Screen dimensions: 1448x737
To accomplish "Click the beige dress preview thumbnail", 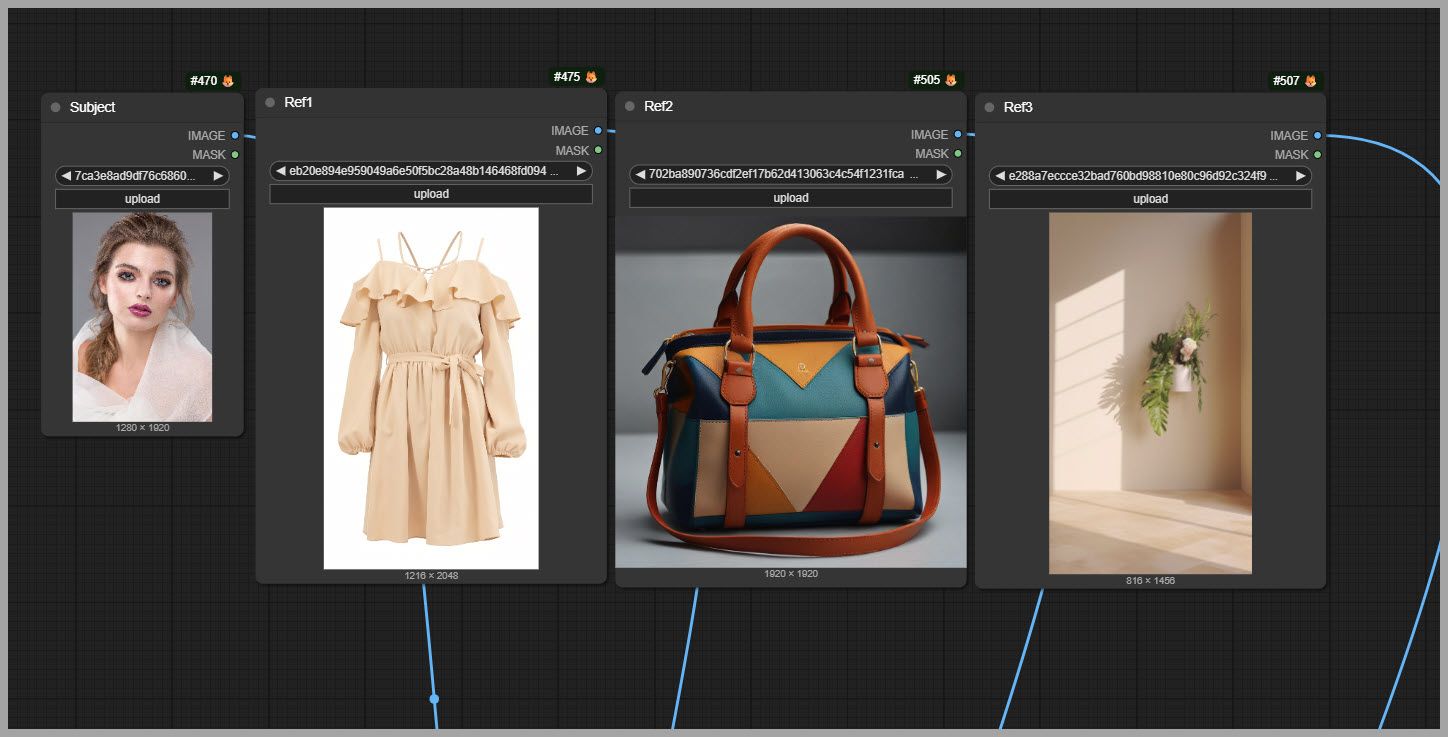I will (x=431, y=388).
